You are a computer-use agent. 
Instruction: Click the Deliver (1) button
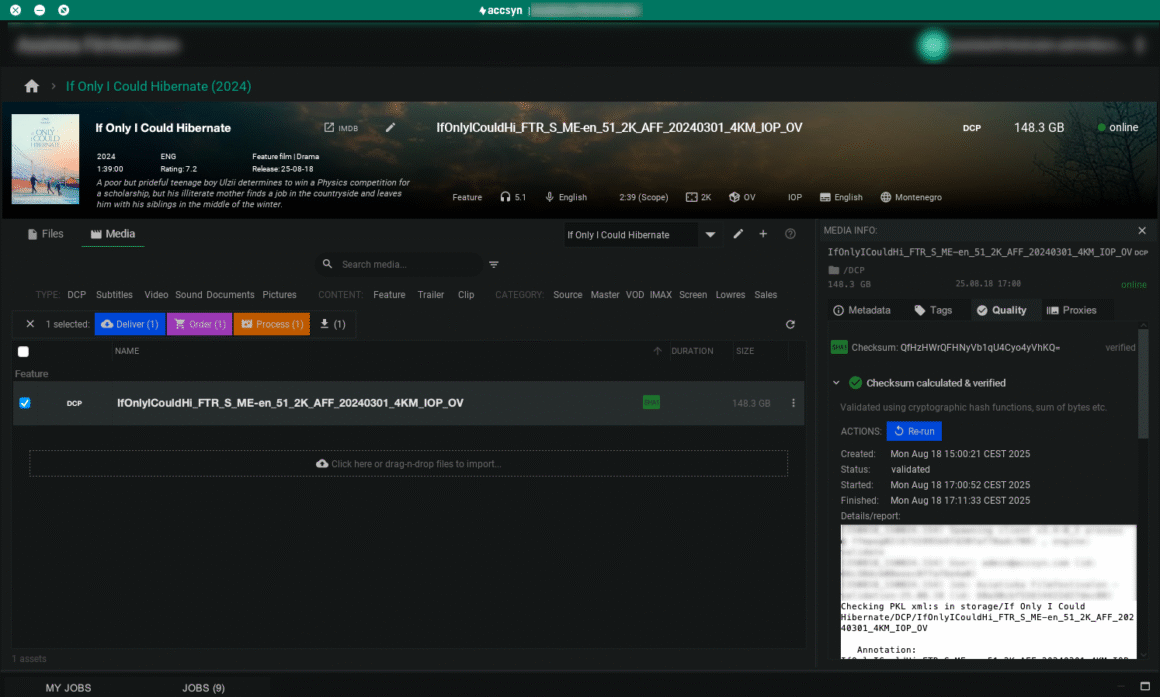(130, 324)
